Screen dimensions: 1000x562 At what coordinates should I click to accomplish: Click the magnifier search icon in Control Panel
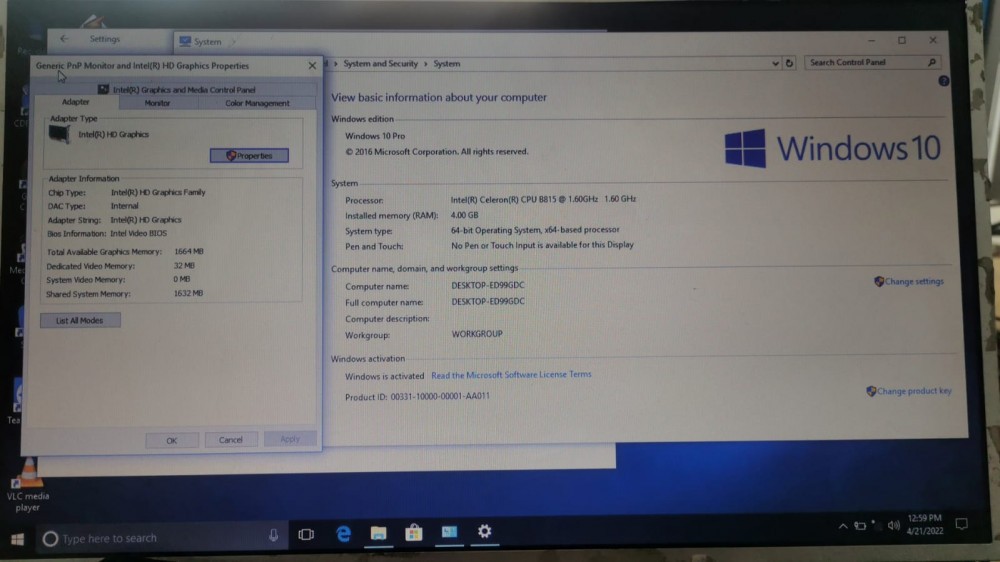[x=932, y=63]
